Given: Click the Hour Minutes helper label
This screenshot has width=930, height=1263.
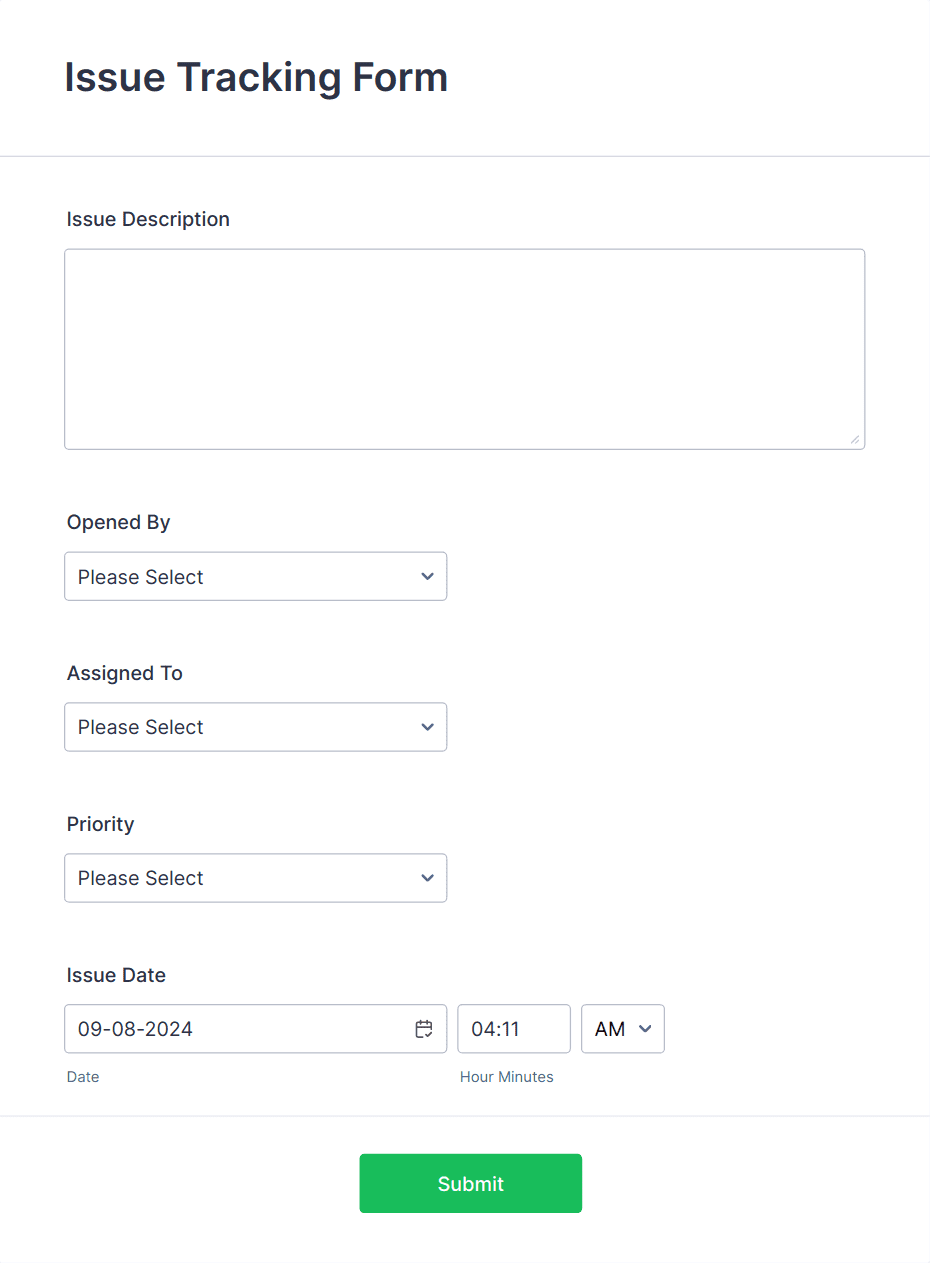Looking at the screenshot, I should (508, 1077).
